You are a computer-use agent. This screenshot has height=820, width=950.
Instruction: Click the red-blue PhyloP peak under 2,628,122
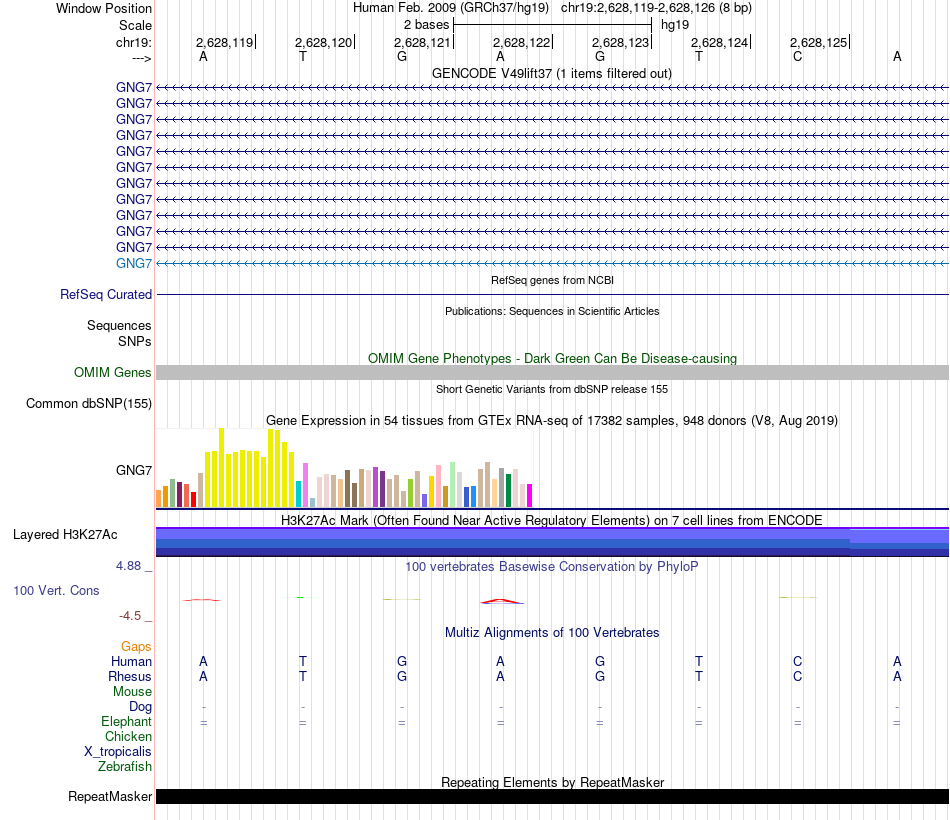tap(502, 601)
